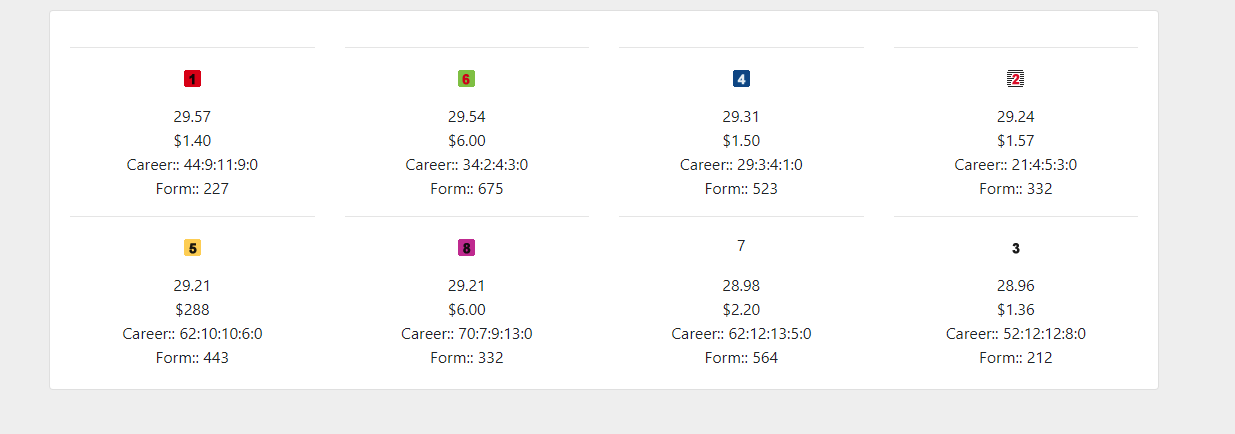Click the $1.57 price for runner 2
Image resolution: width=1235 pixels, height=434 pixels.
(x=1015, y=140)
